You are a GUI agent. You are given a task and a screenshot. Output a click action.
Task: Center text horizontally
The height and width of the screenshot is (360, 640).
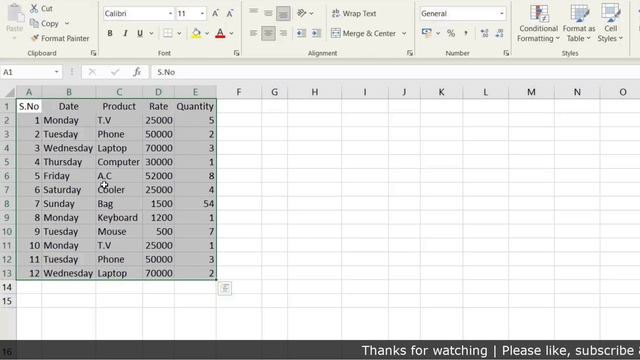(268, 33)
